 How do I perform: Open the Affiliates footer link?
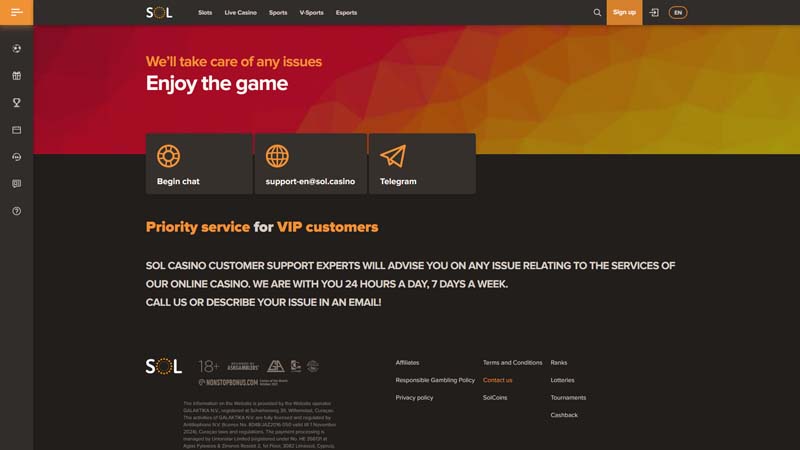[407, 363]
